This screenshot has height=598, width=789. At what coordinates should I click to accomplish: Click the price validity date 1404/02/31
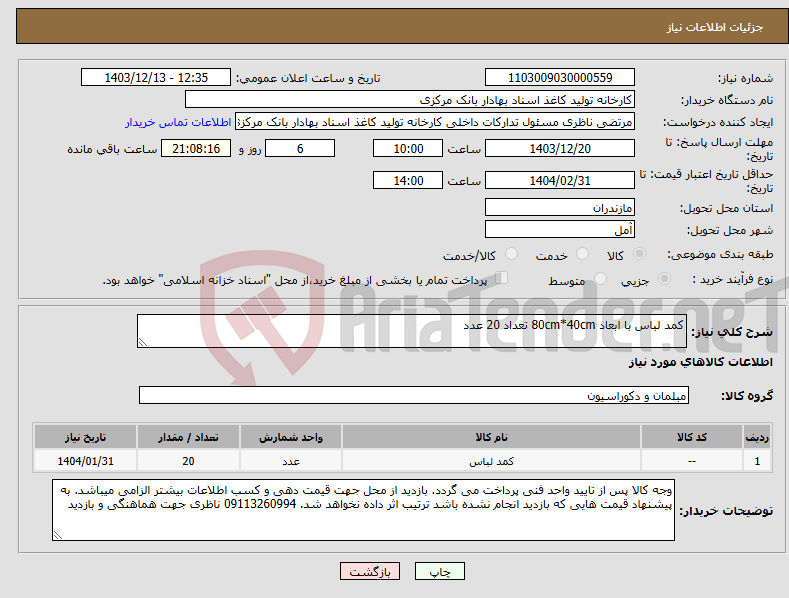(x=560, y=180)
